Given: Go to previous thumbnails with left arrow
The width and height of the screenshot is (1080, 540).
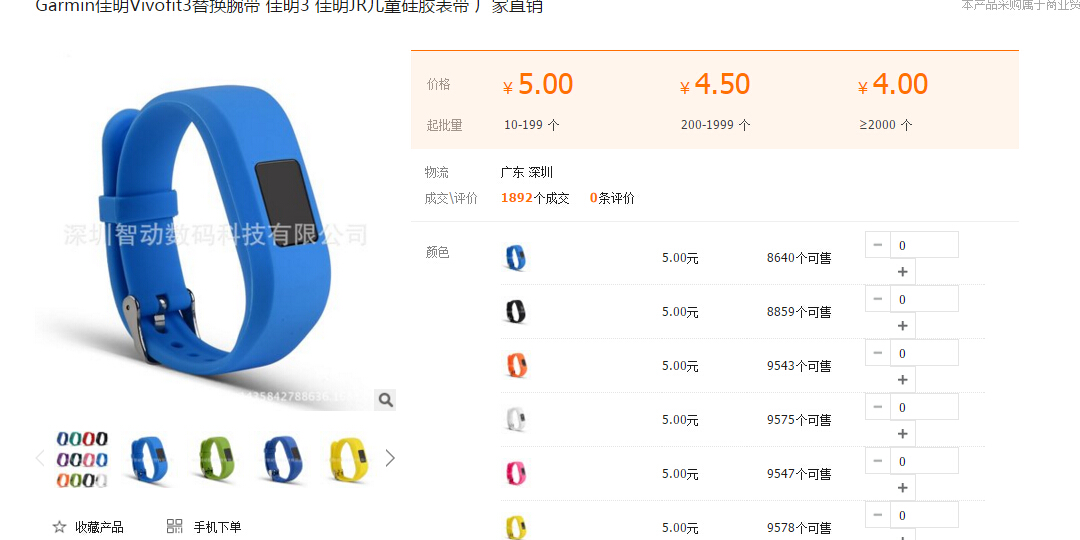Looking at the screenshot, I should click(x=40, y=458).
